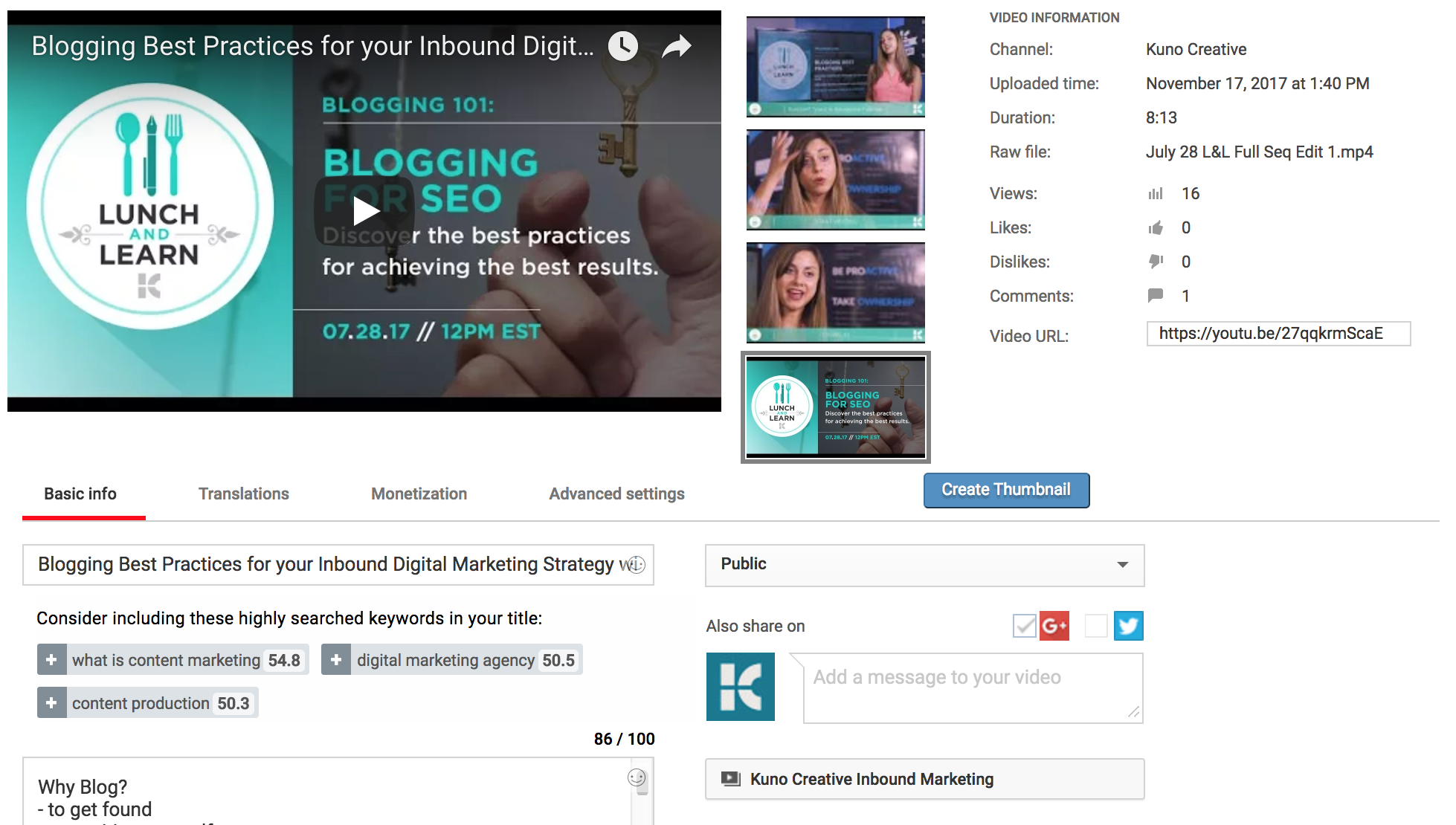Add keyword 'what is content marketing'

click(x=51, y=660)
